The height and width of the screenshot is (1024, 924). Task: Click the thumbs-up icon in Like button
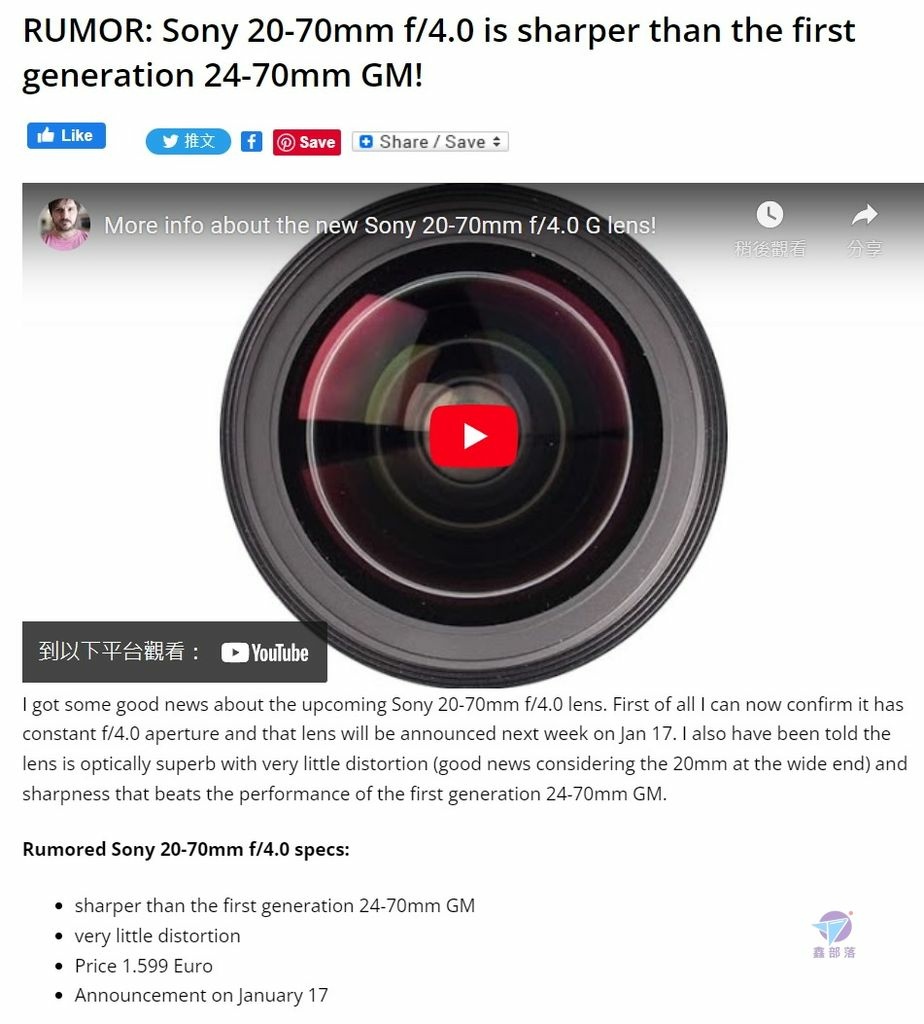[45, 135]
